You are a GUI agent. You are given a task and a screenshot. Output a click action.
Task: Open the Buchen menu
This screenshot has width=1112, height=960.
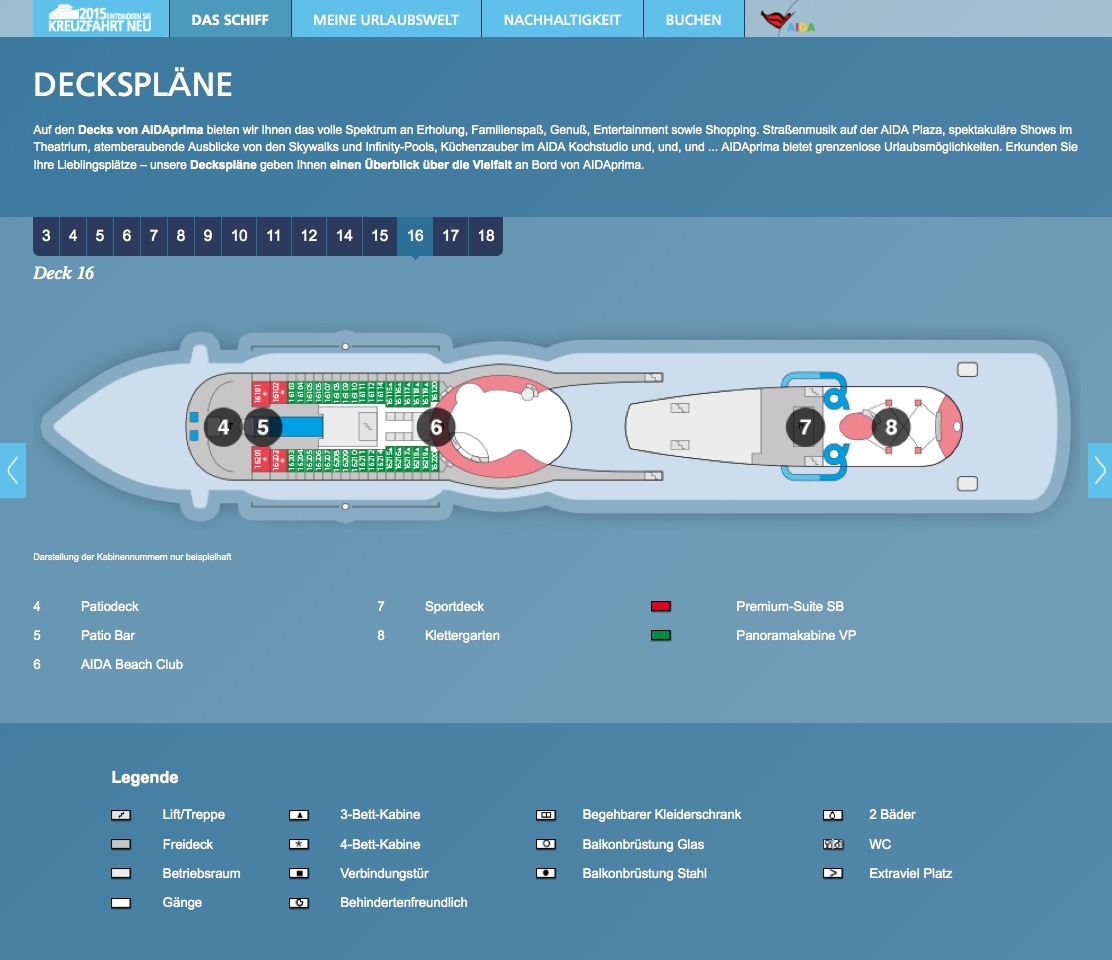pyautogui.click(x=693, y=20)
